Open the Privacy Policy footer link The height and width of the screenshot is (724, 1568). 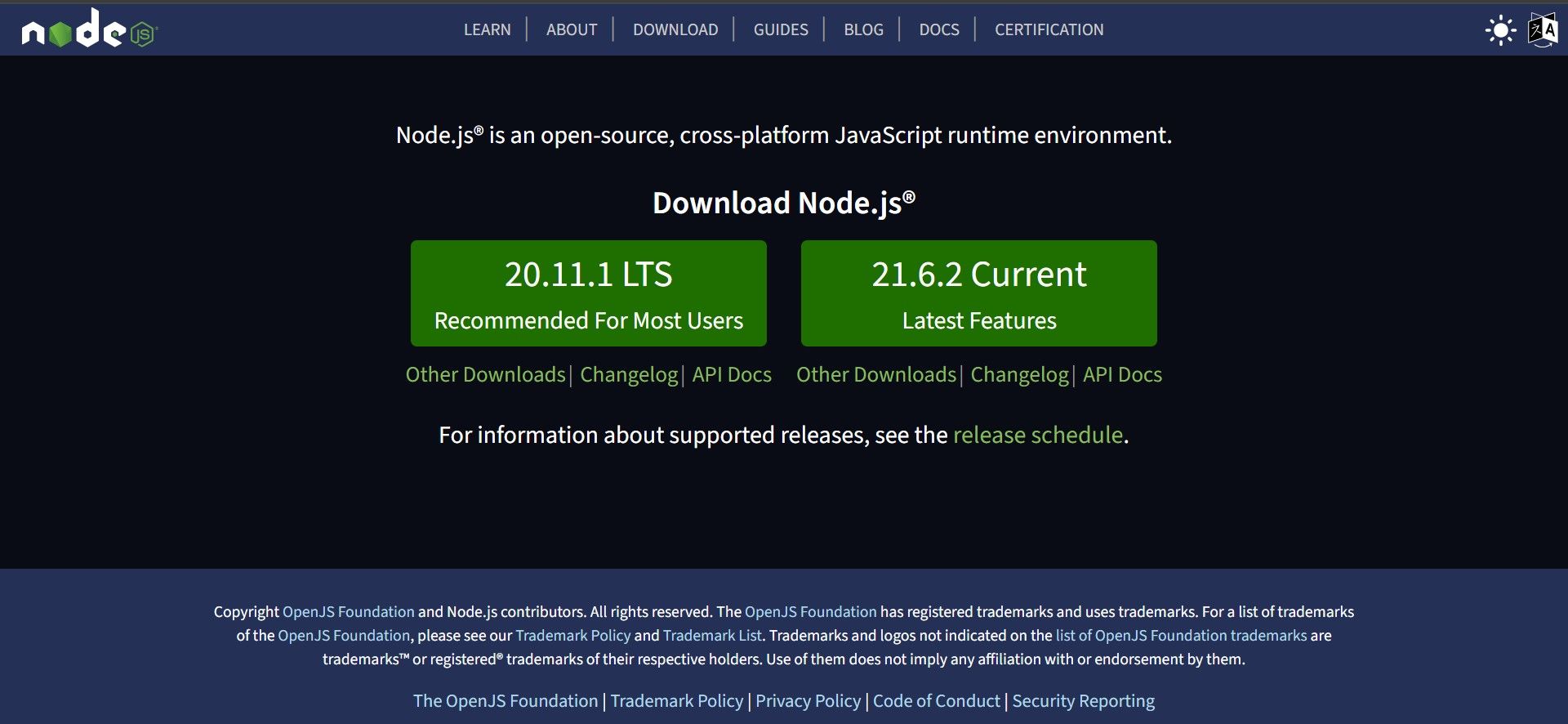(x=808, y=701)
